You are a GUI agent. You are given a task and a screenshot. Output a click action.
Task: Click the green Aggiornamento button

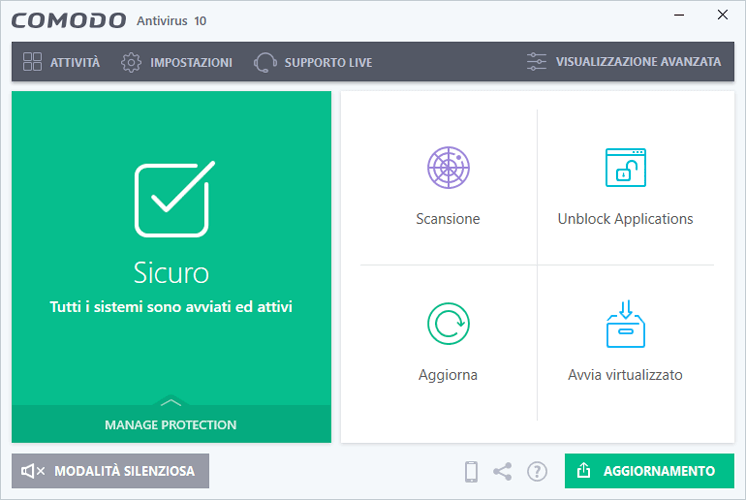point(649,471)
